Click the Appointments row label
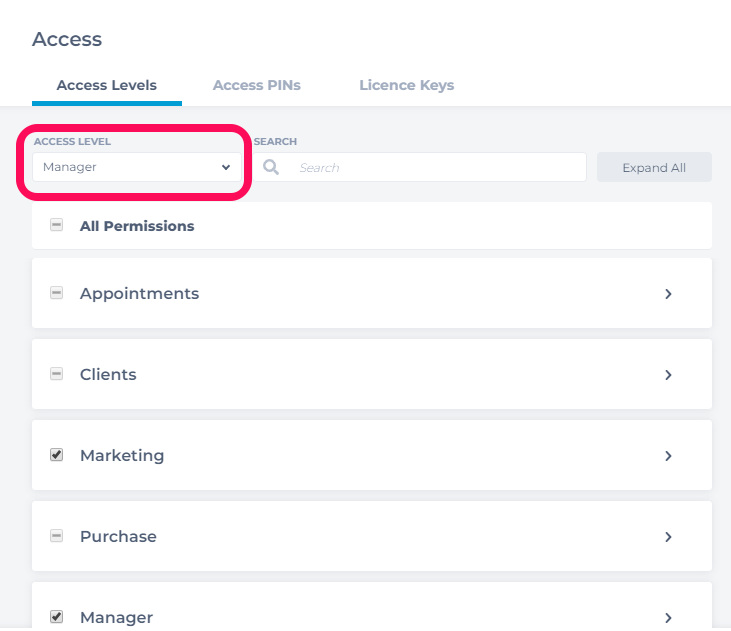The width and height of the screenshot is (731, 631). tap(139, 293)
